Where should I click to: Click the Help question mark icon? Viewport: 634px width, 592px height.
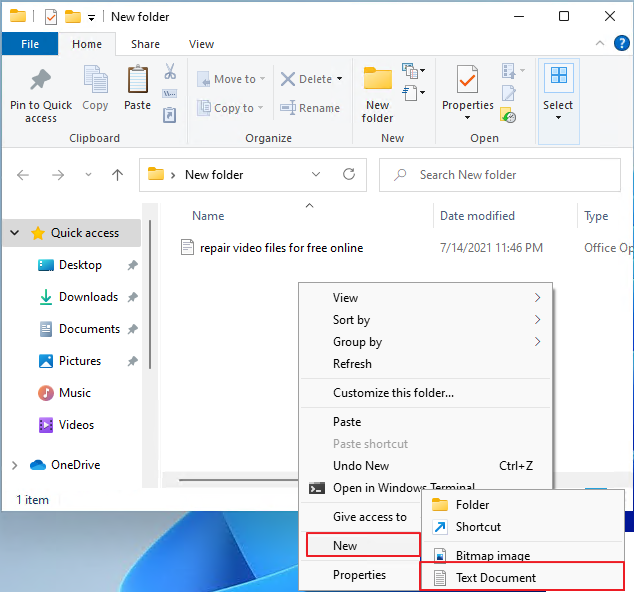point(621,43)
